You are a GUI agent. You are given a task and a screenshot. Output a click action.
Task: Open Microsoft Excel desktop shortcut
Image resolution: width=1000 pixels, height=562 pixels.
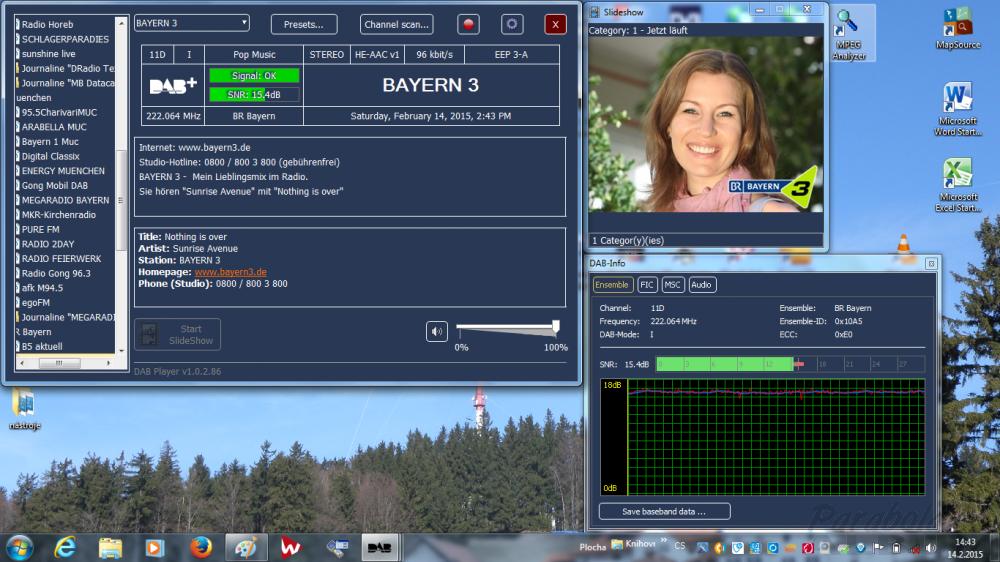tap(958, 185)
